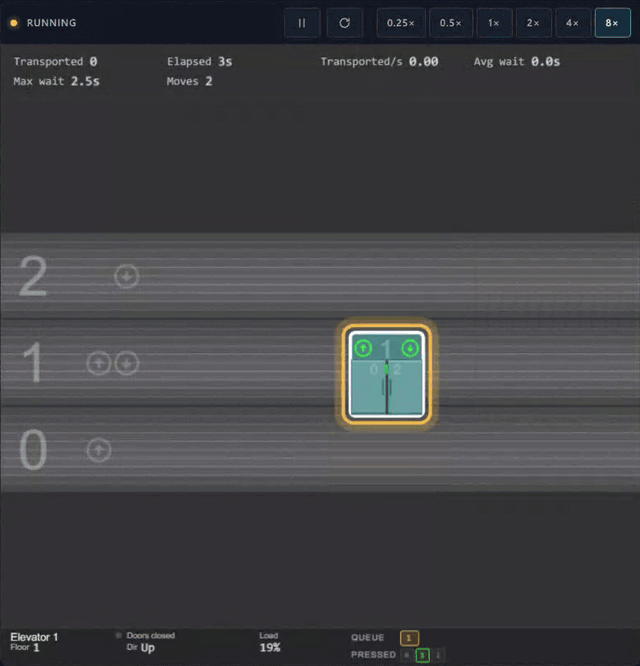Screen dimensions: 640x666
Task: Set simulation speed to 0.5×
Action: [451, 23]
